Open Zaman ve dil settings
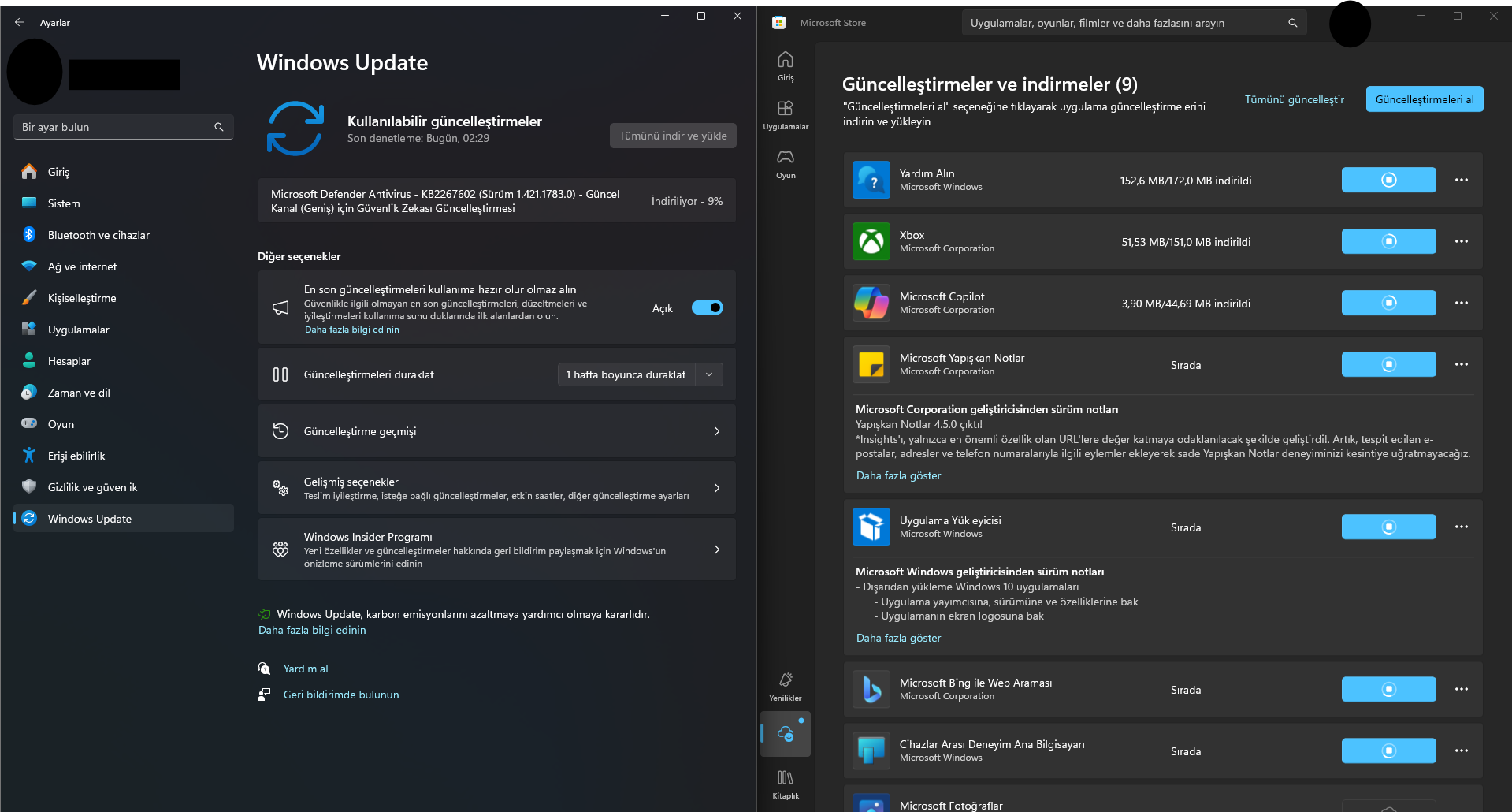 [x=124, y=393]
